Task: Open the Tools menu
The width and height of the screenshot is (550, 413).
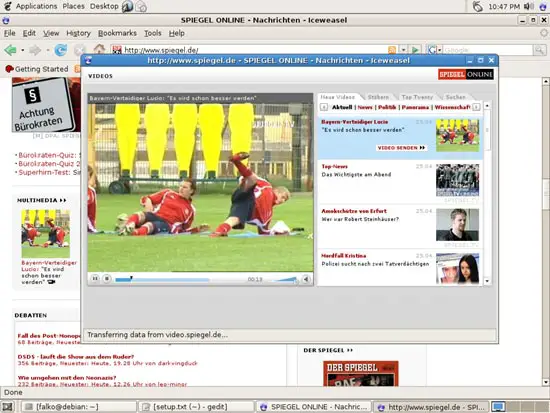Action: click(x=153, y=33)
